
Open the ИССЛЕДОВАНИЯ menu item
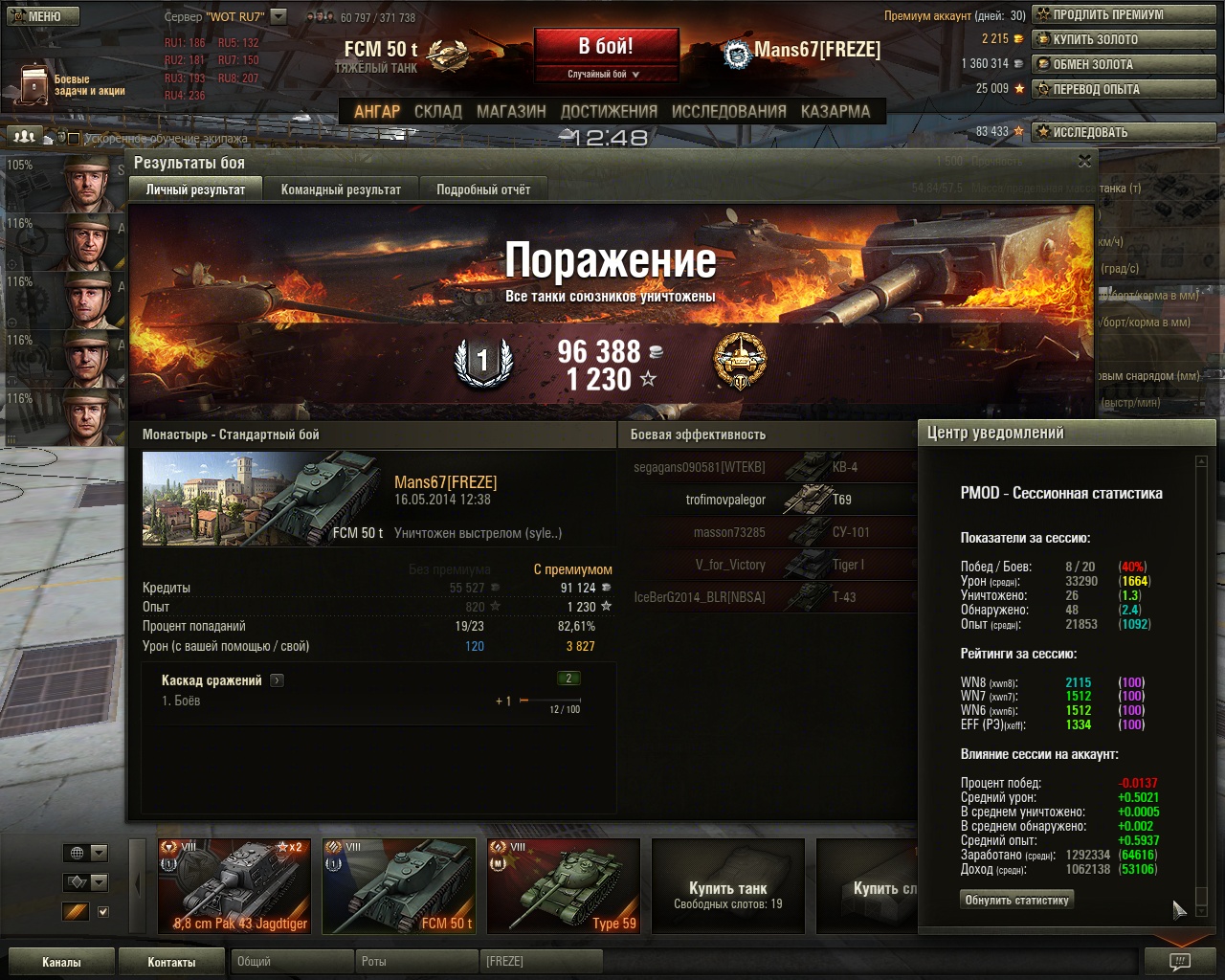[x=729, y=111]
